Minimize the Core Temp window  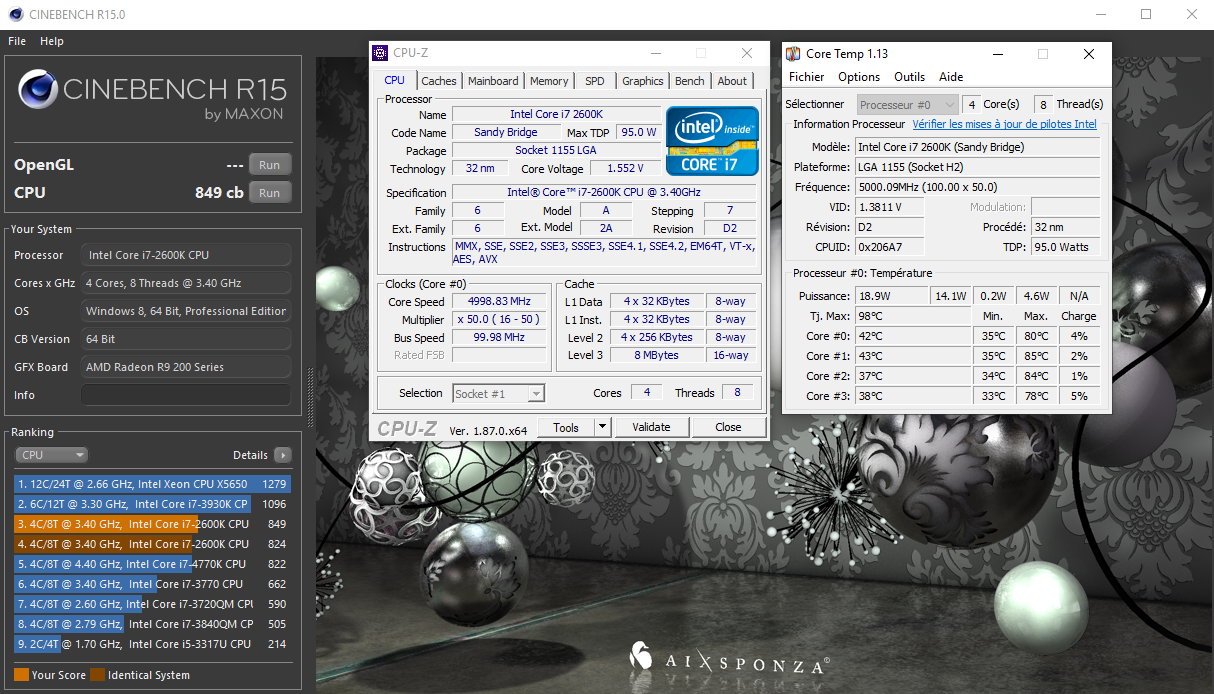(x=998, y=54)
